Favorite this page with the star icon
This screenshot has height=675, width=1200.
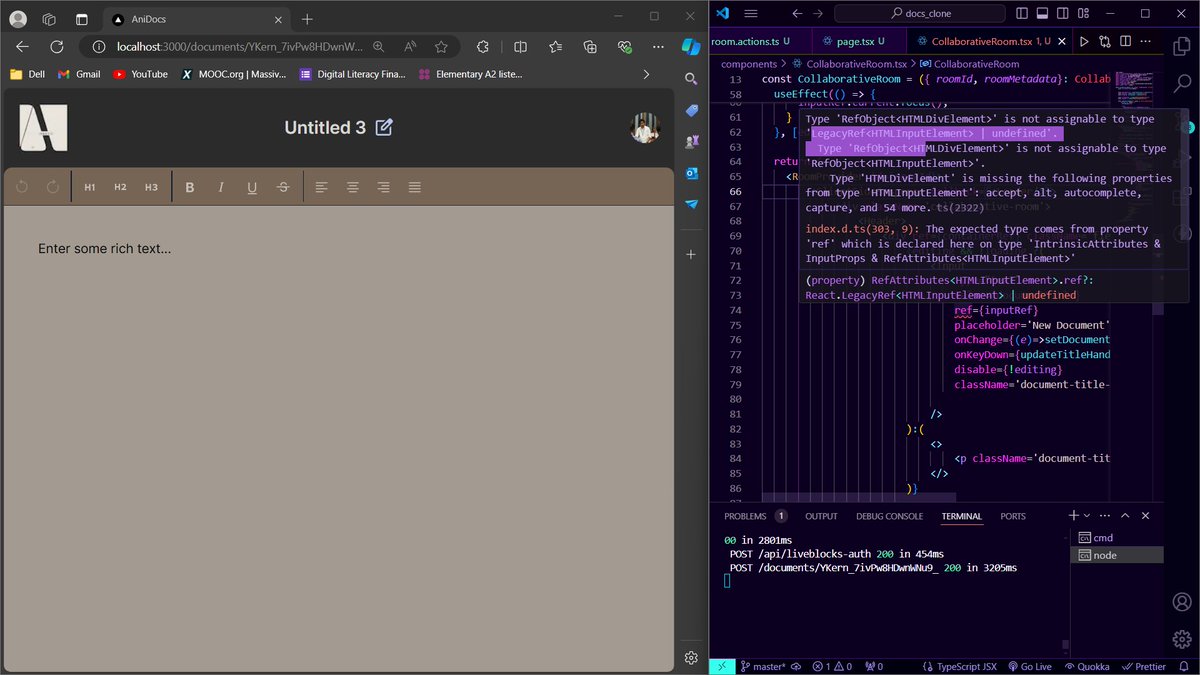(441, 47)
